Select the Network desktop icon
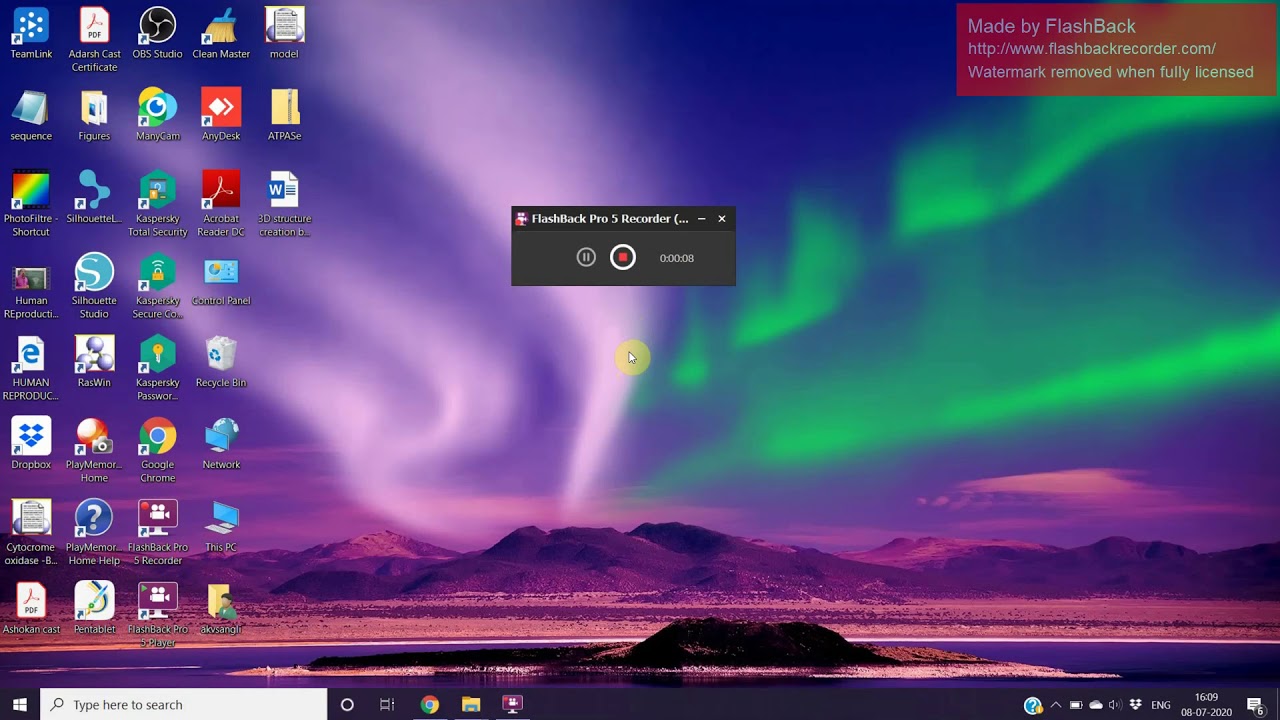Screen dimensions: 1280x720 [x=221, y=444]
